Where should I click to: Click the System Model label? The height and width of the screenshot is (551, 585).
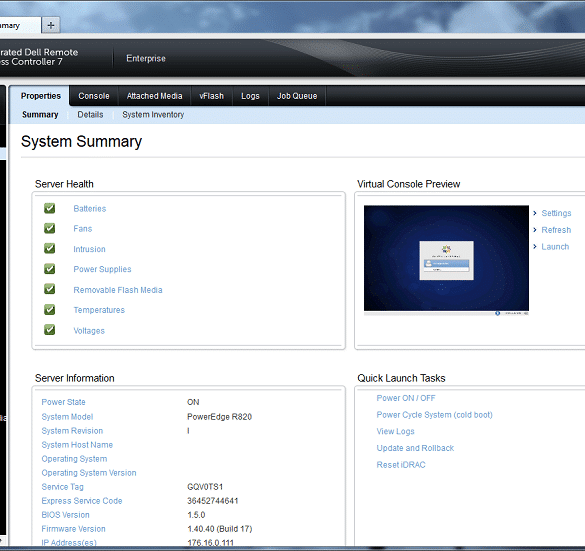[67, 417]
